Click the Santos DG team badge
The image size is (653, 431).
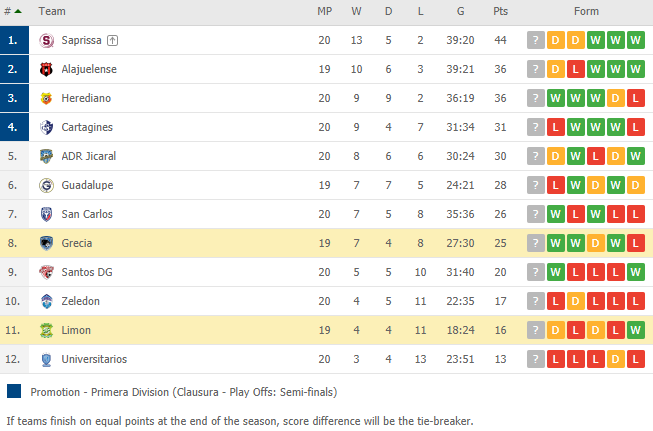[46, 272]
